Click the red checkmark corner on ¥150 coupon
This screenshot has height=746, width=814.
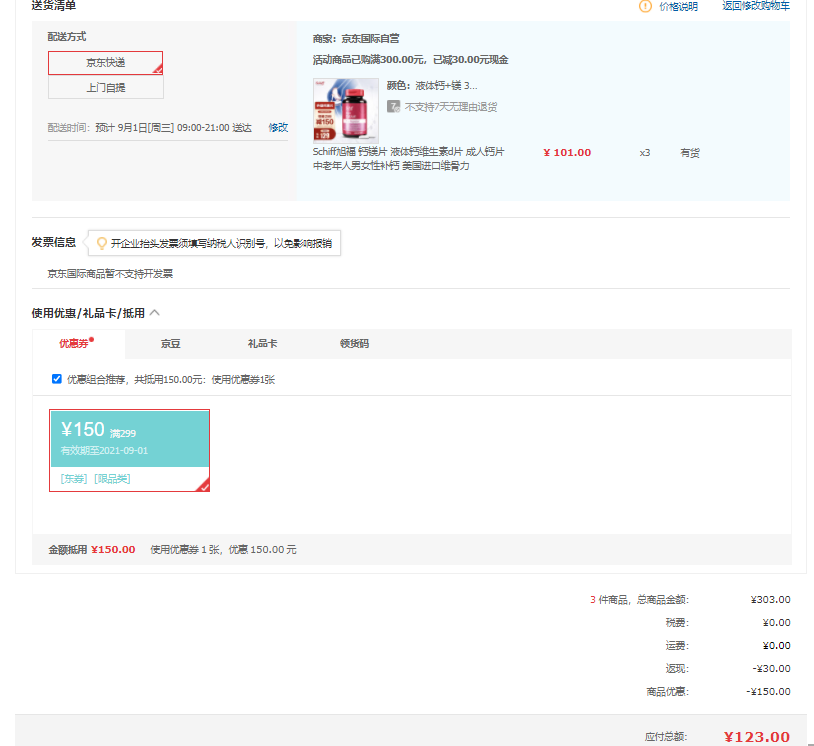202,485
